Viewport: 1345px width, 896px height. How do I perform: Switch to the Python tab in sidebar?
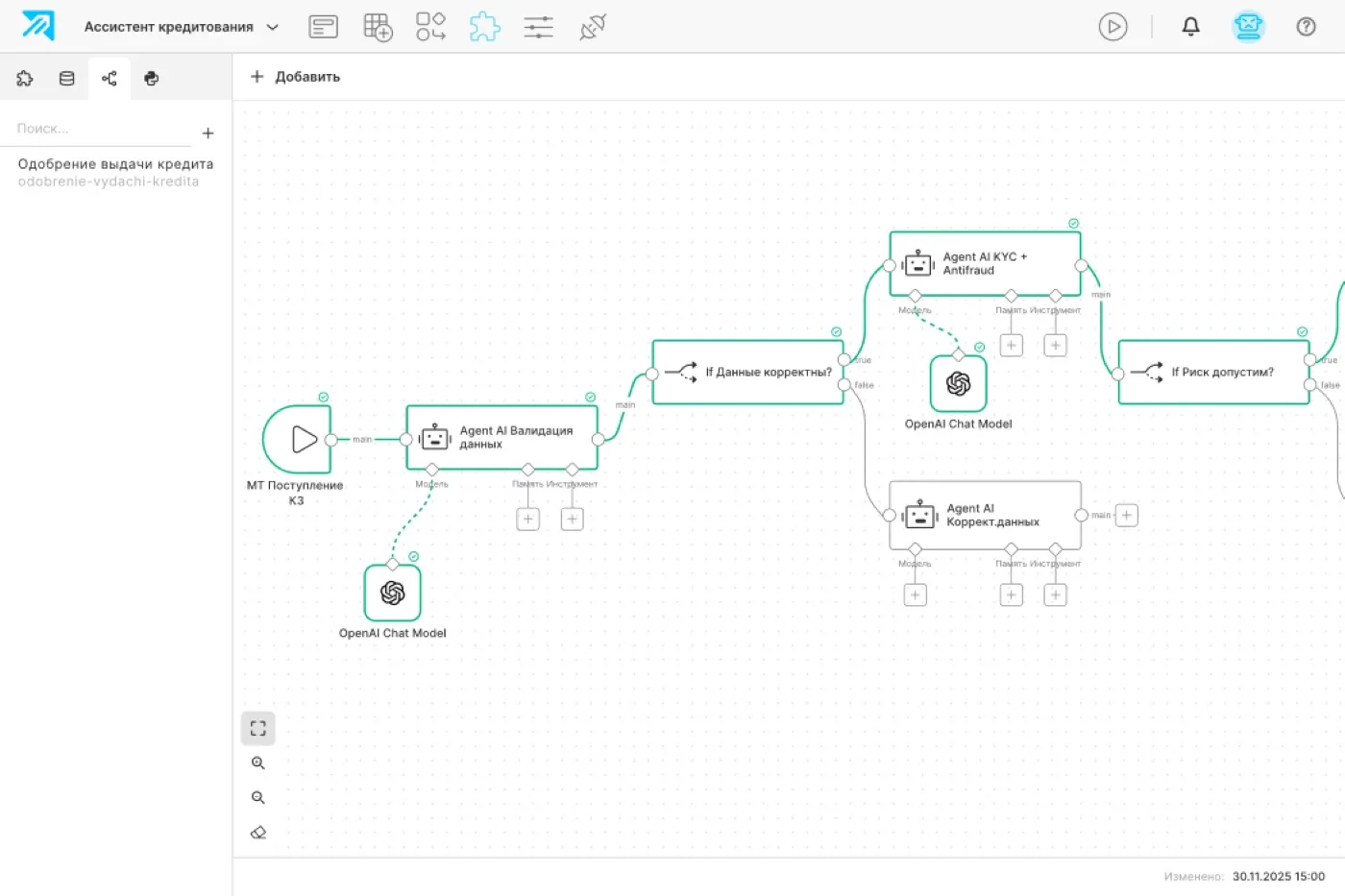coord(151,79)
